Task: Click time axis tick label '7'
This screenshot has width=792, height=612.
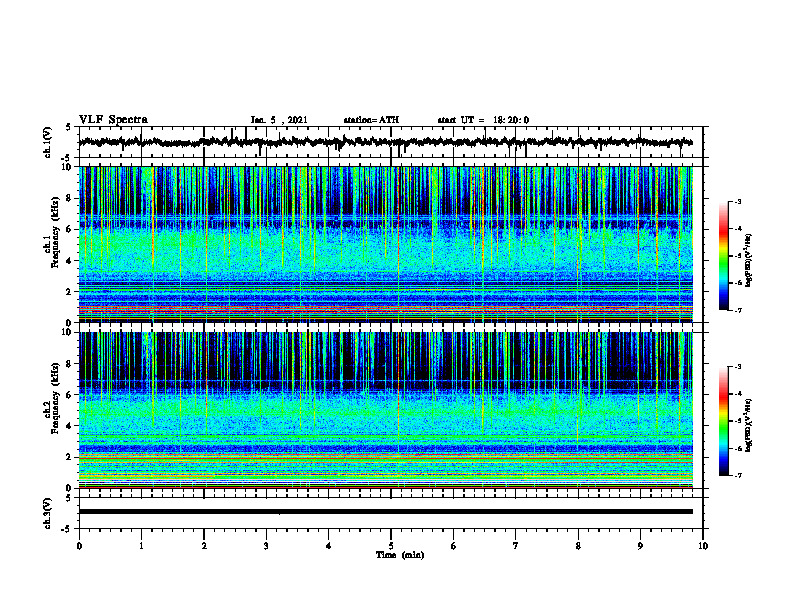Action: pos(516,546)
